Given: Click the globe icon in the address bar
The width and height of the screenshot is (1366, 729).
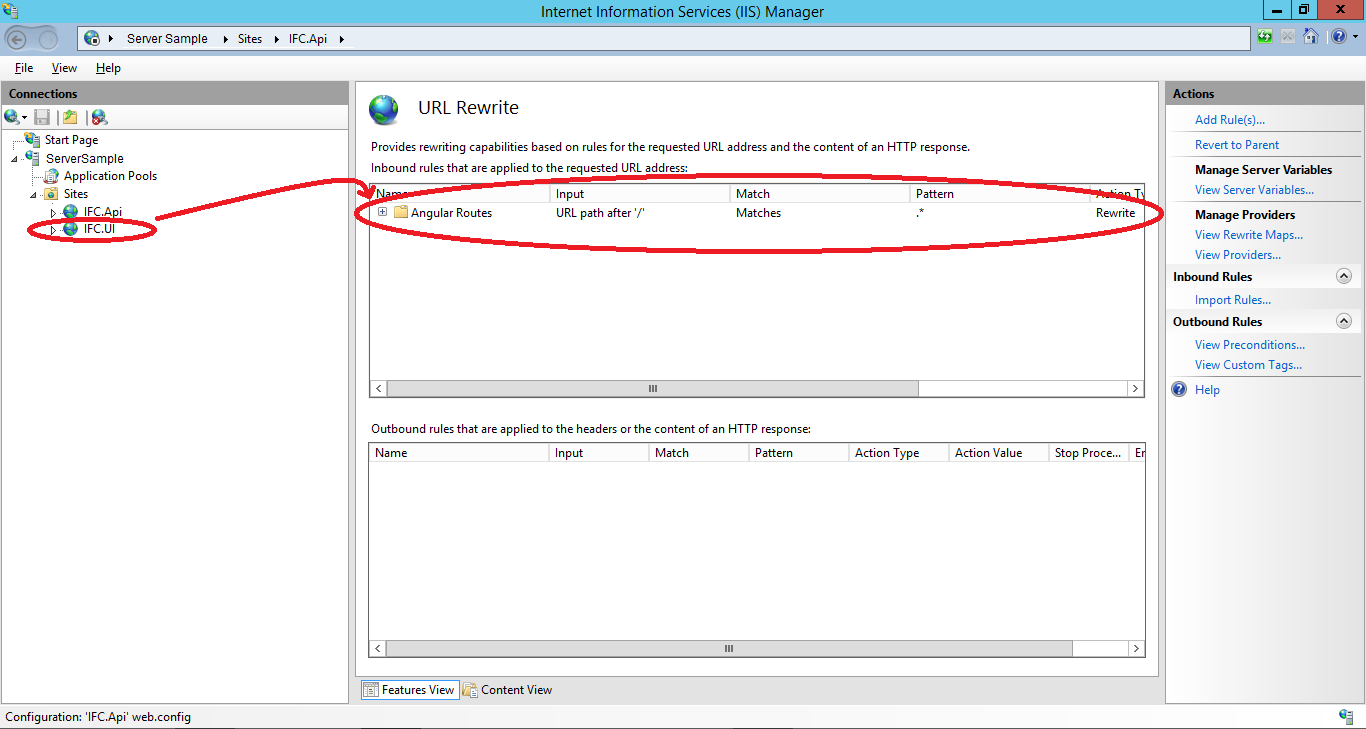Looking at the screenshot, I should click(92, 38).
